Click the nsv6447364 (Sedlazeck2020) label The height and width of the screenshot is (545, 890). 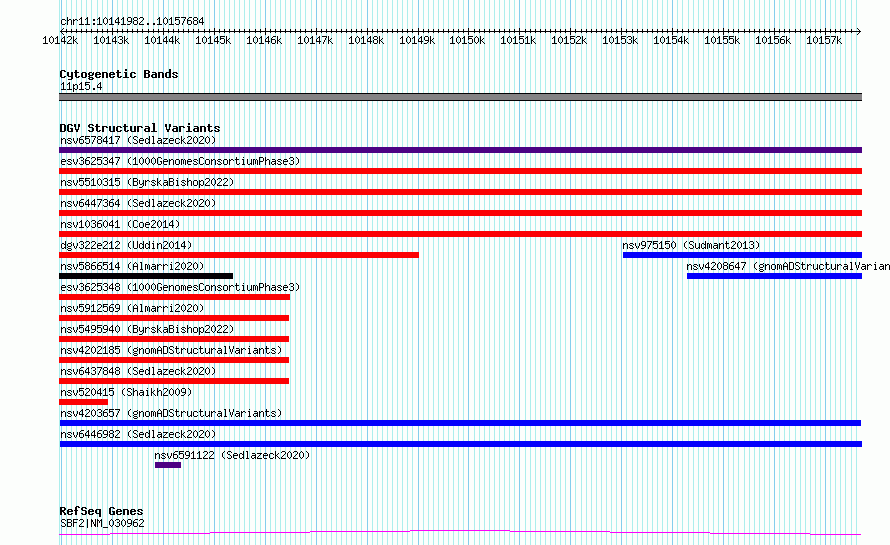138,203
